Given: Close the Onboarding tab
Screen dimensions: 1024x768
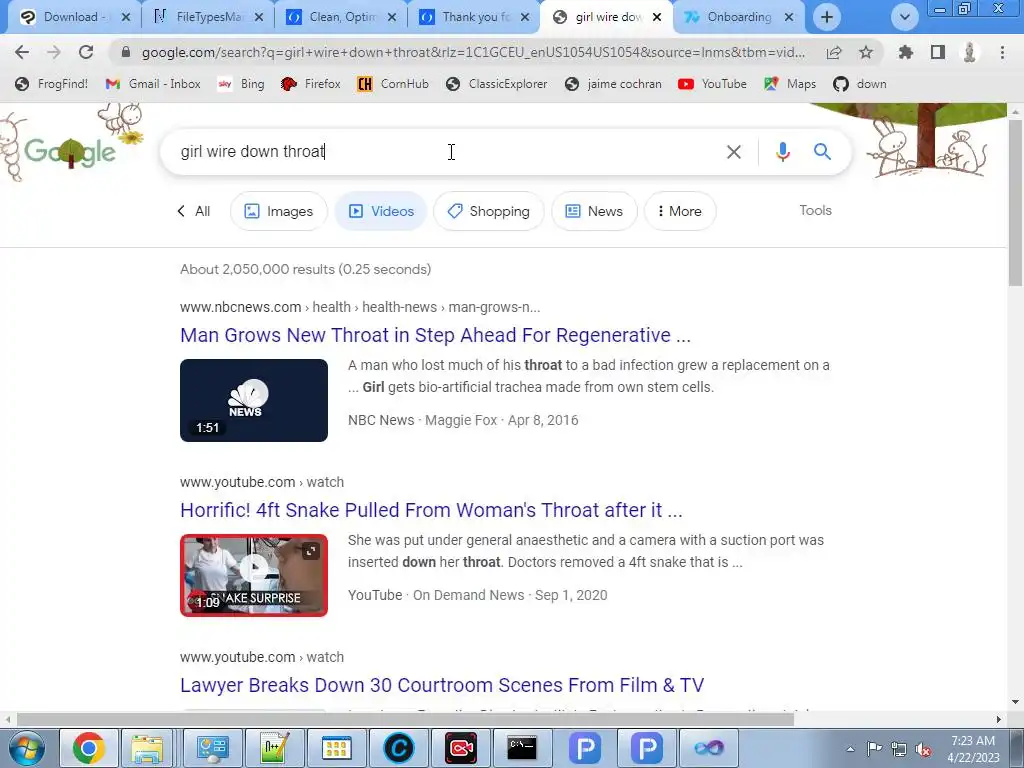Looking at the screenshot, I should [x=789, y=17].
